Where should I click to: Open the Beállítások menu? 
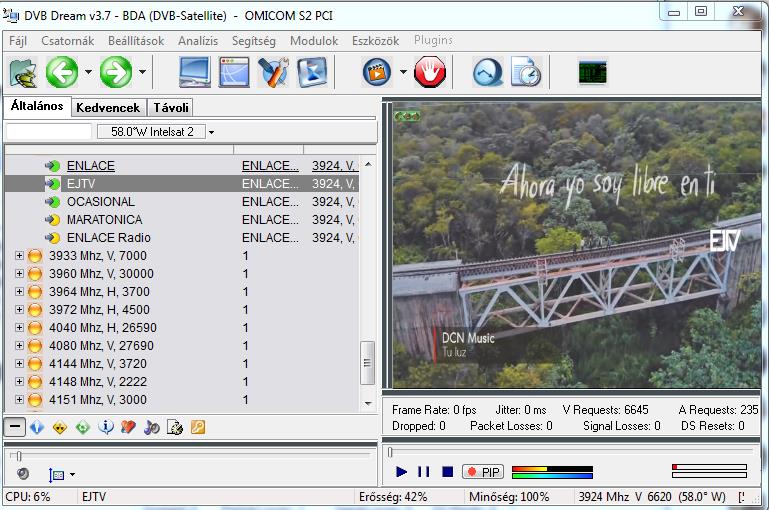coord(136,41)
